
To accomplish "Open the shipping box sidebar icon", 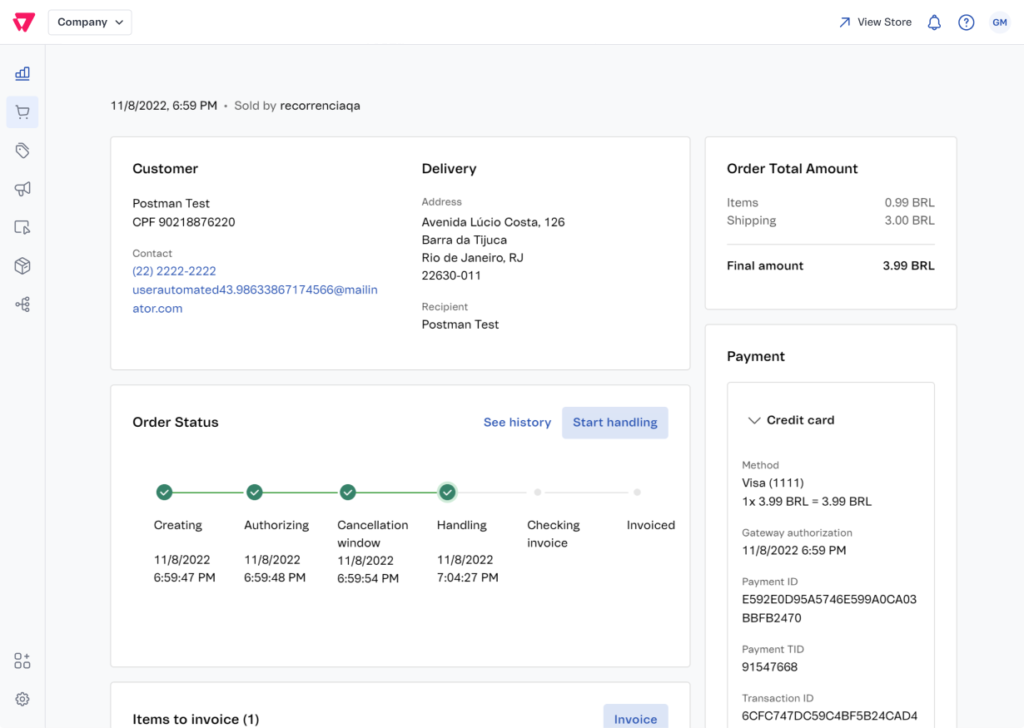I will (x=23, y=266).
